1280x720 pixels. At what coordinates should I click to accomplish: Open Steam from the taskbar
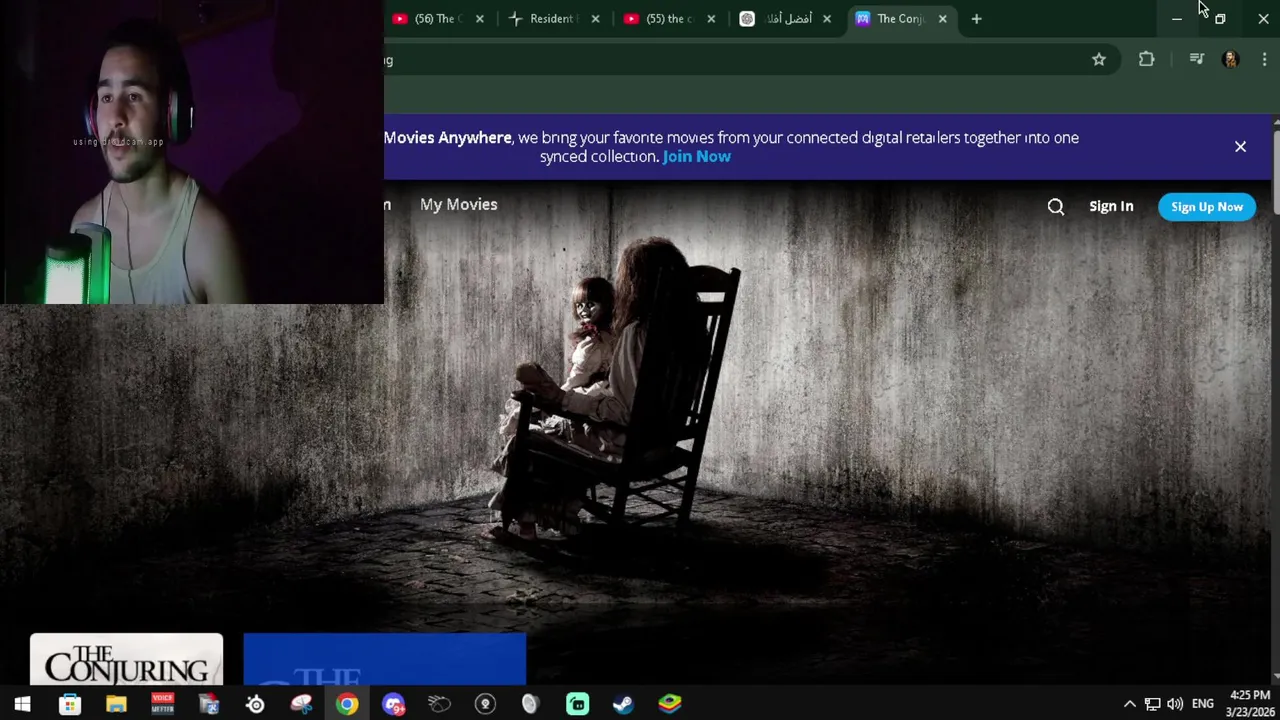623,704
